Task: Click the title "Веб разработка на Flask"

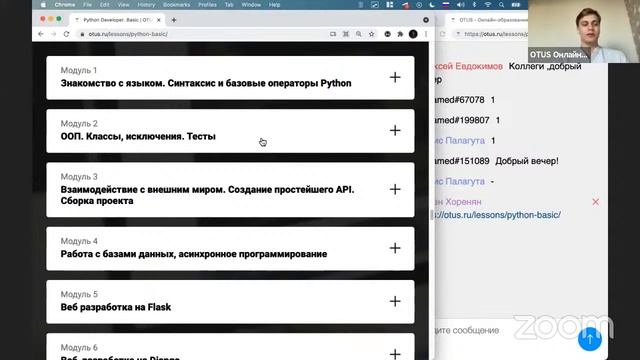Action: [x=116, y=307]
